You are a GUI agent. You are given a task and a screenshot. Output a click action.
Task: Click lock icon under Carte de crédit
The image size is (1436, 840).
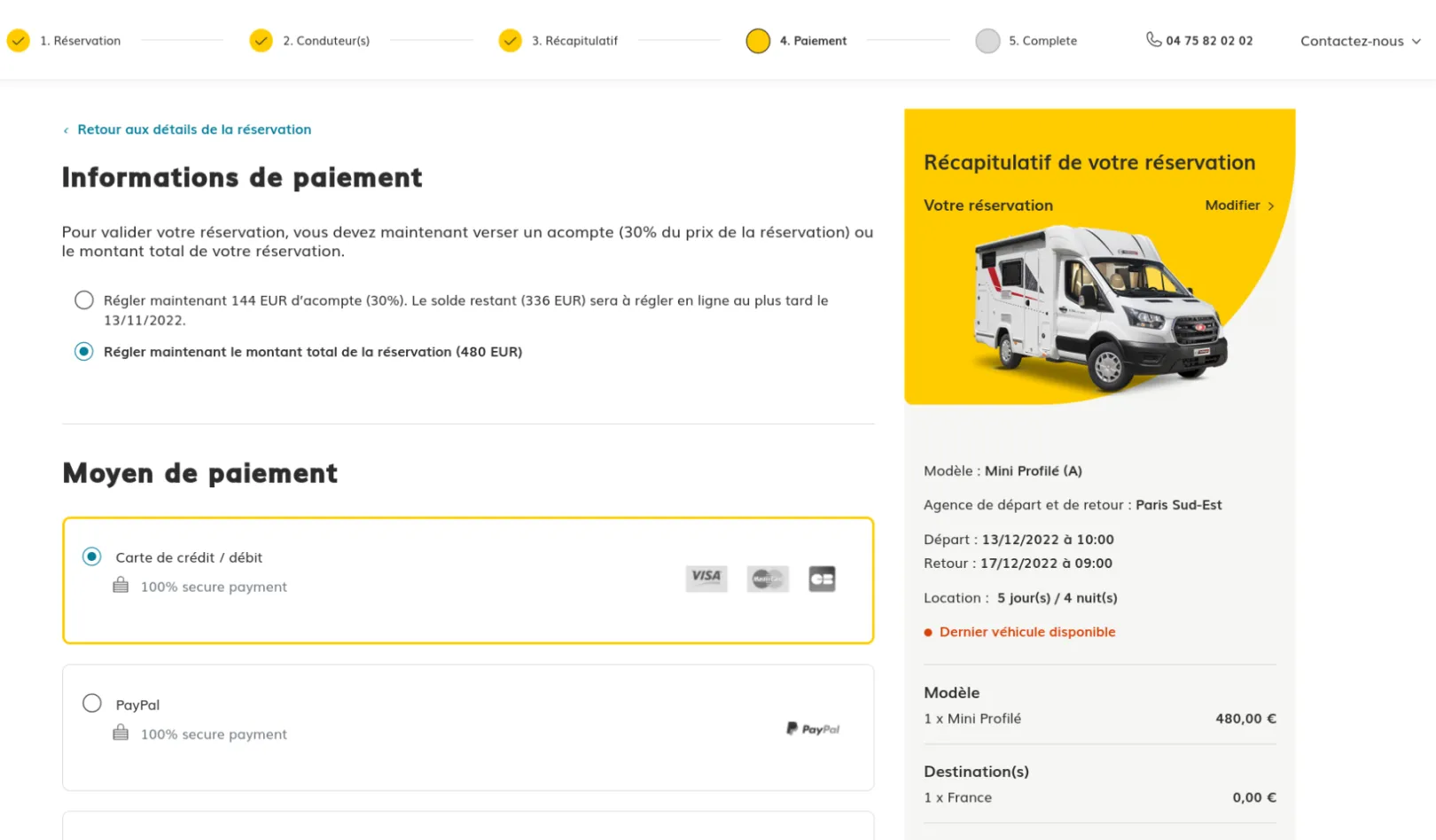[121, 585]
